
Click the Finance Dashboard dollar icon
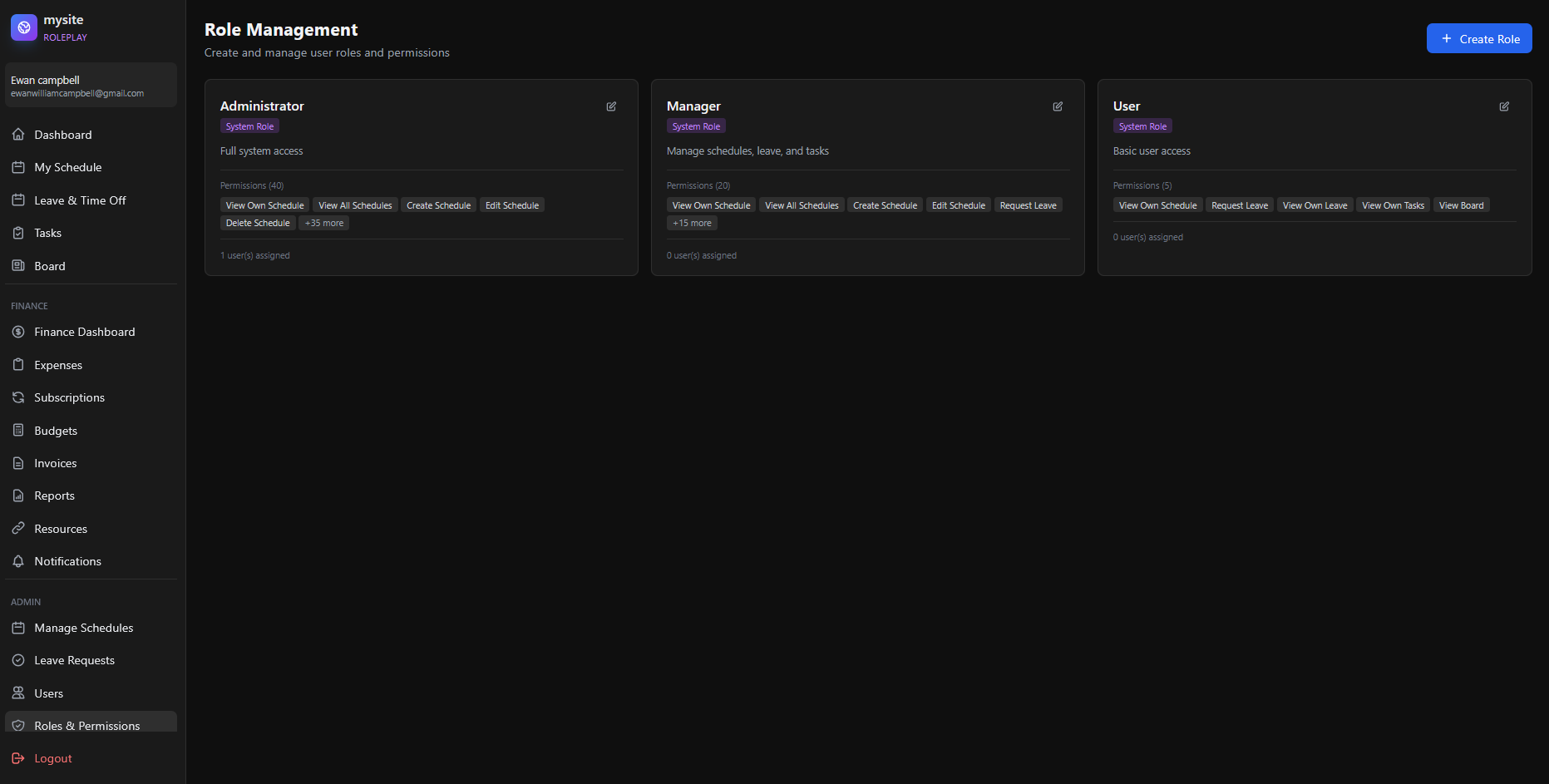[18, 332]
